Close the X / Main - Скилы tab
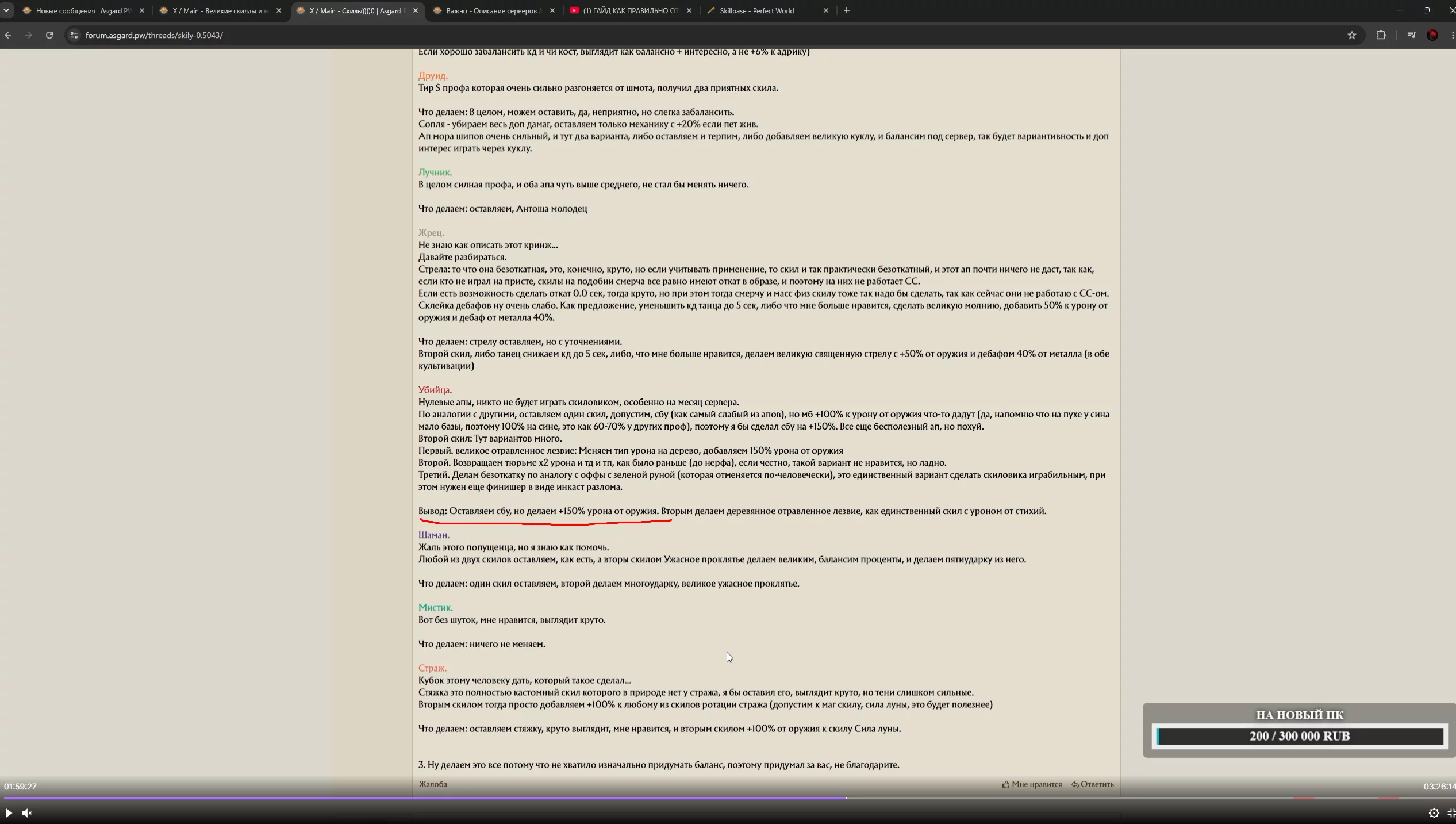The width and height of the screenshot is (1456, 824). click(x=416, y=10)
